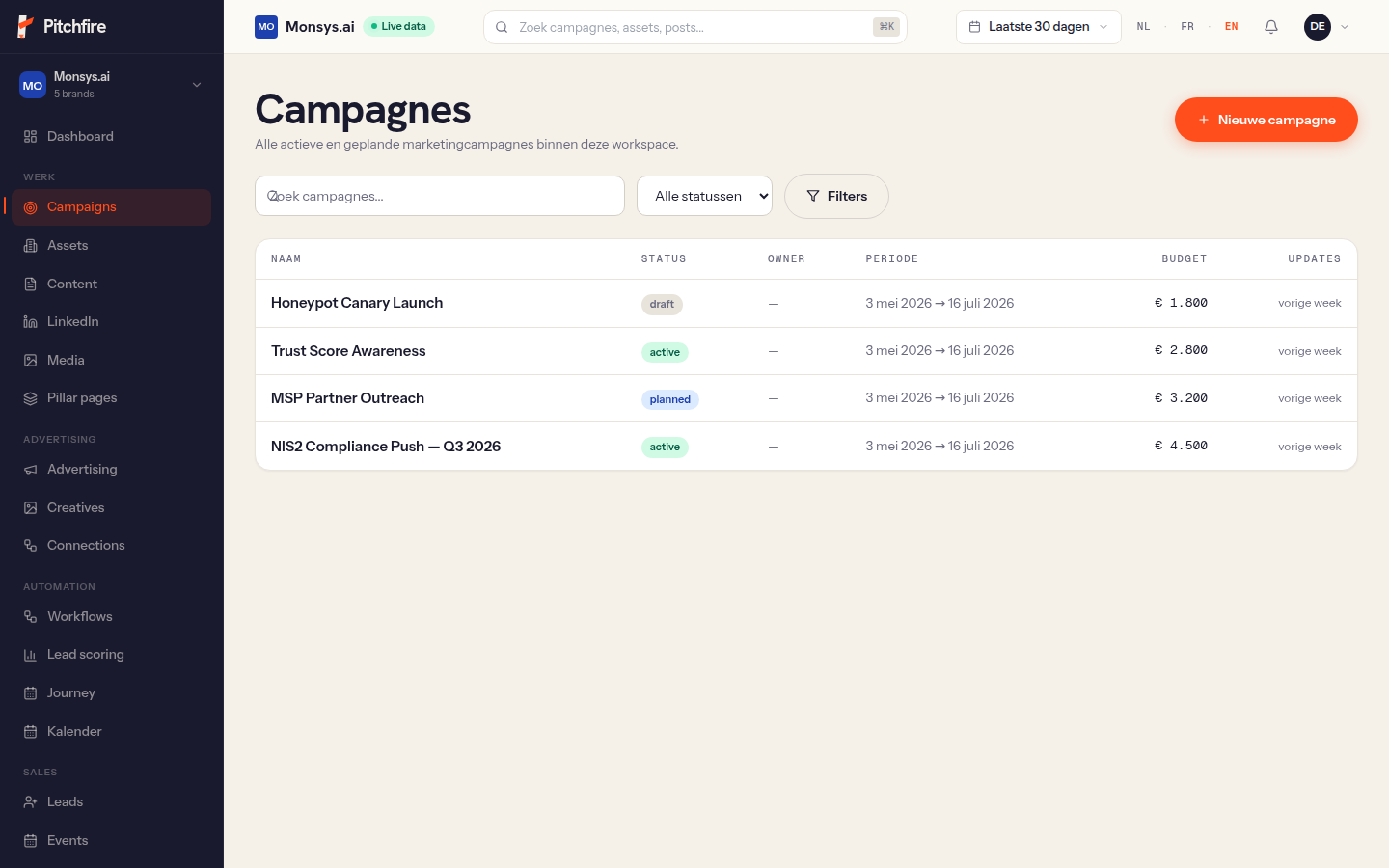Click the Workflows icon in sidebar
Viewport: 1389px width, 868px height.
[30, 617]
